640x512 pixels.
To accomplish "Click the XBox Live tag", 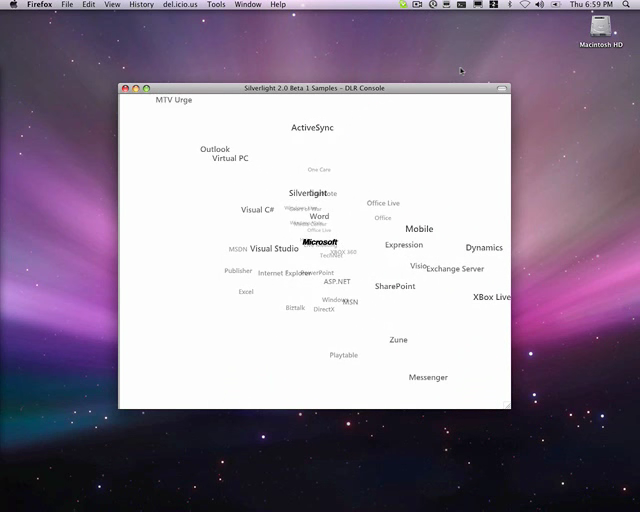I will pos(492,297).
